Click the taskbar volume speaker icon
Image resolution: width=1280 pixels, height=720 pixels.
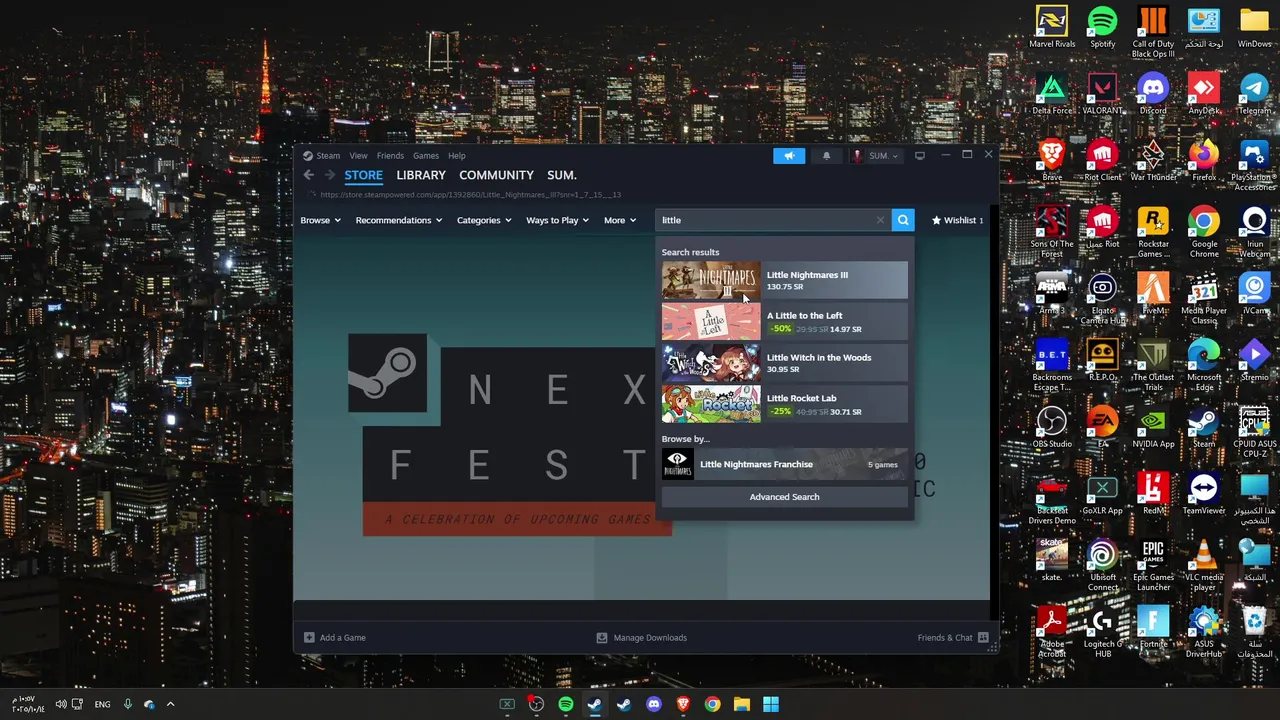[62, 704]
